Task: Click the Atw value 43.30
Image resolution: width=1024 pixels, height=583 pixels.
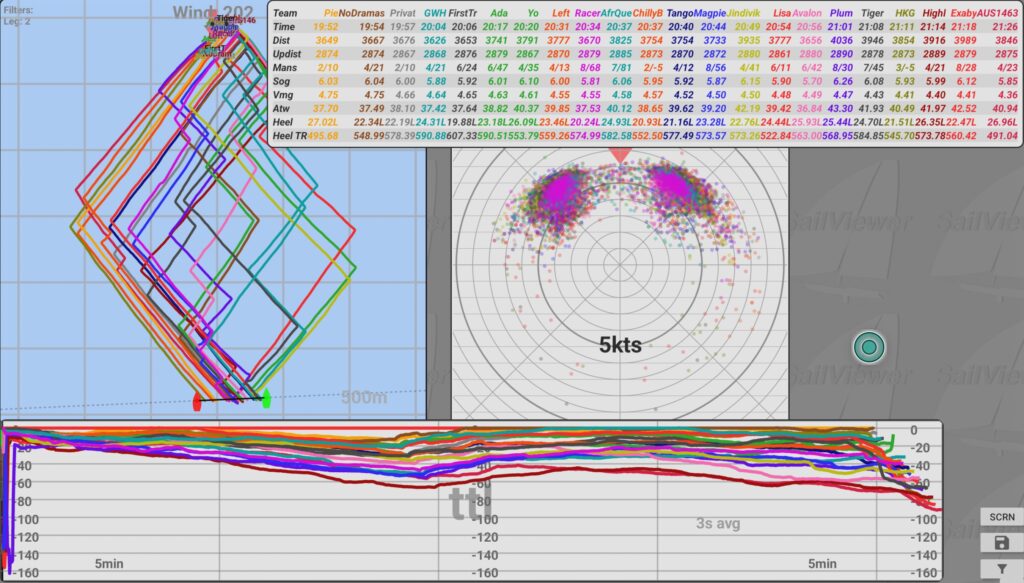Action: coord(840,108)
